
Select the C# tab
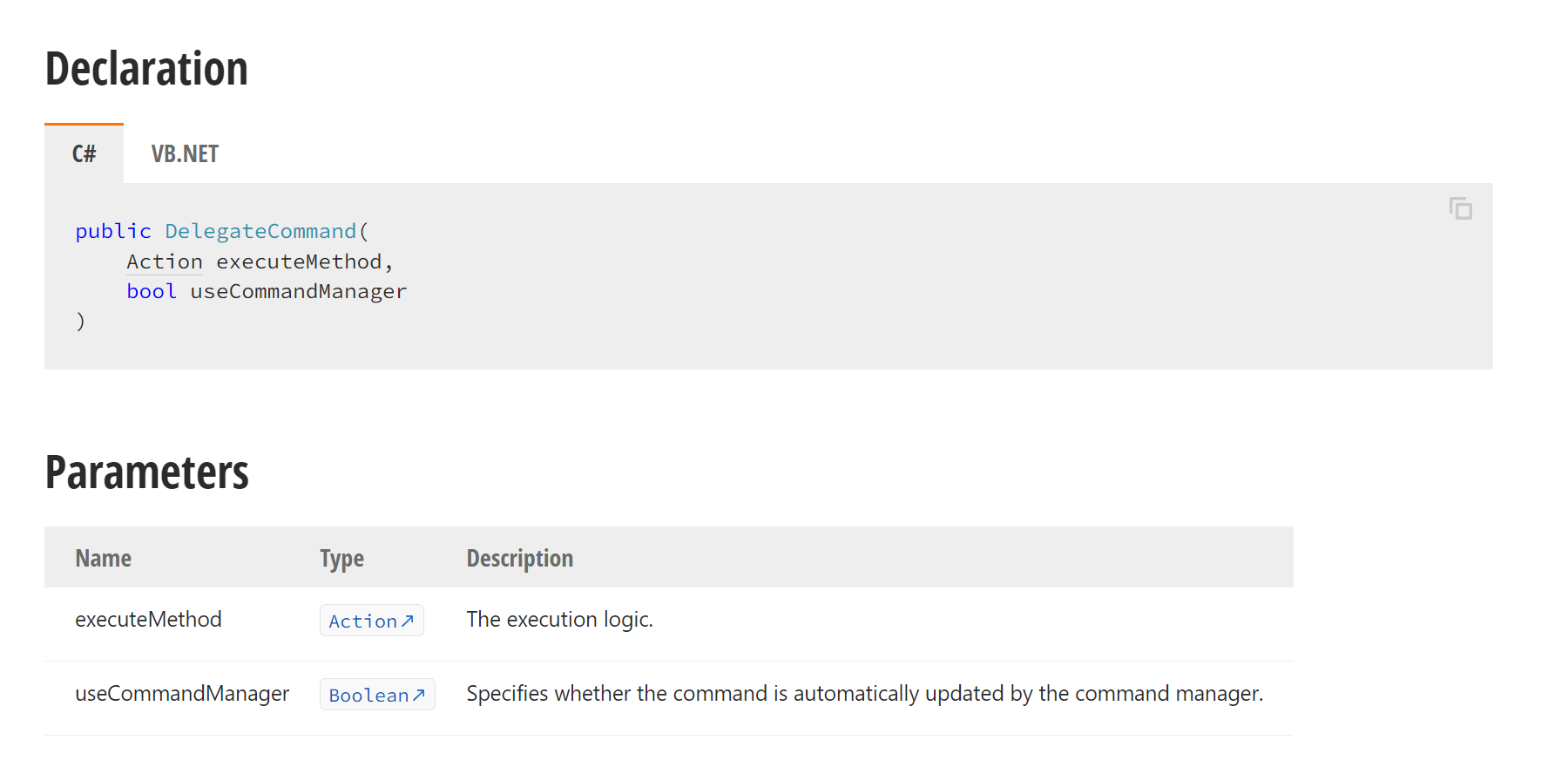(x=84, y=154)
